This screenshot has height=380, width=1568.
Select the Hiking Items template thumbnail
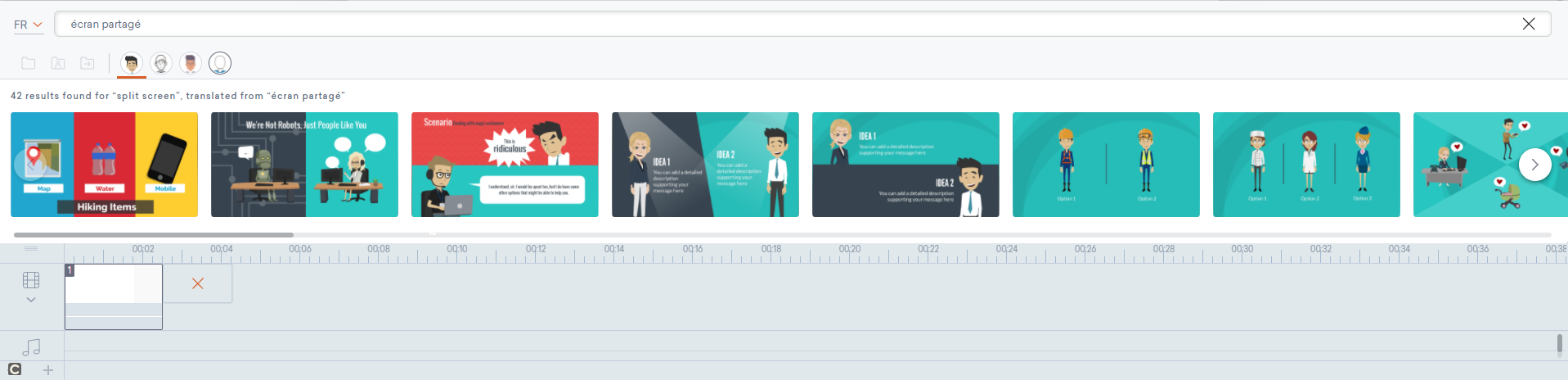pyautogui.click(x=104, y=165)
